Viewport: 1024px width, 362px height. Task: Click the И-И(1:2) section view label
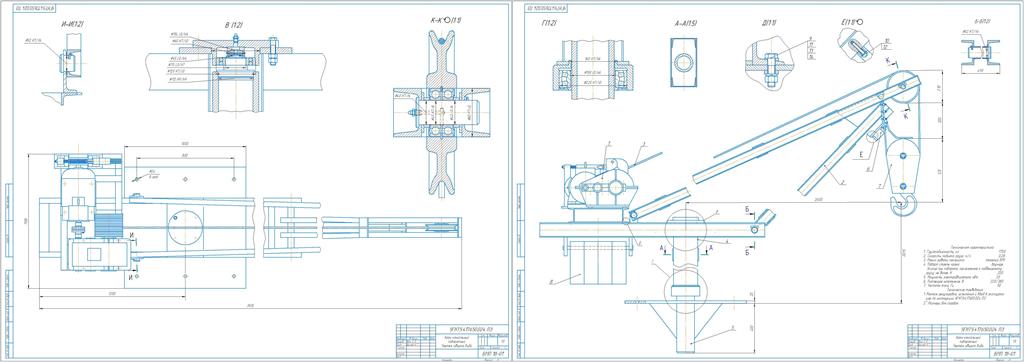point(71,24)
